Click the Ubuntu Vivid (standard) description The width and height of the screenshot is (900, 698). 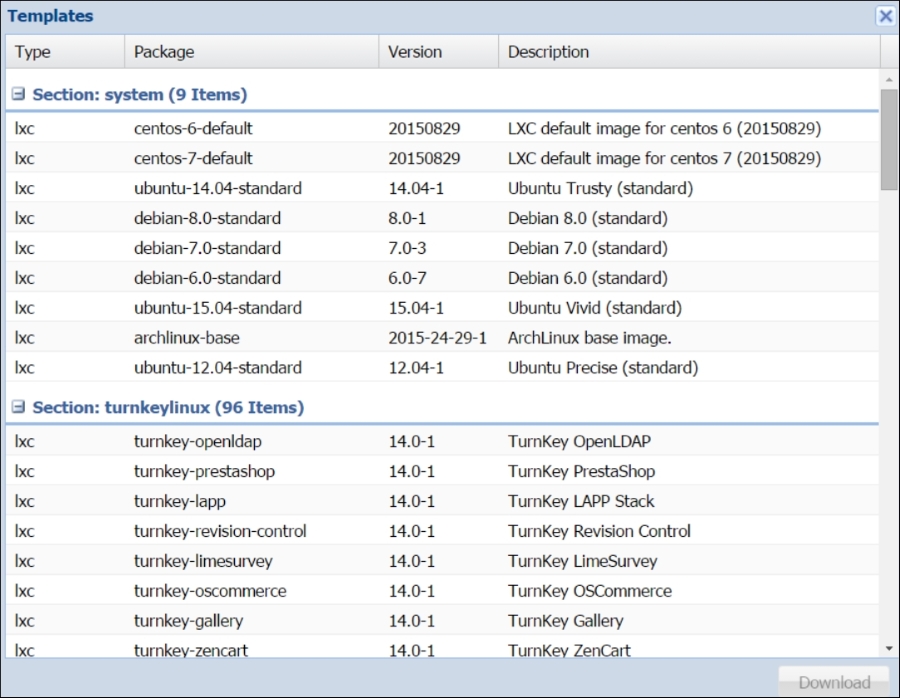(x=595, y=308)
